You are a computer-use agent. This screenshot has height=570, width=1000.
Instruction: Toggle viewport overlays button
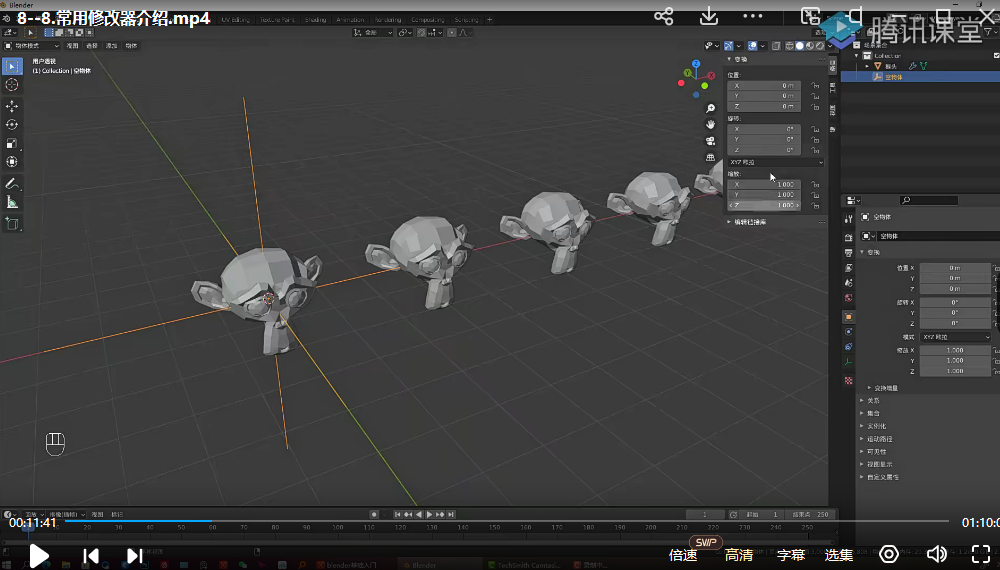click(753, 46)
